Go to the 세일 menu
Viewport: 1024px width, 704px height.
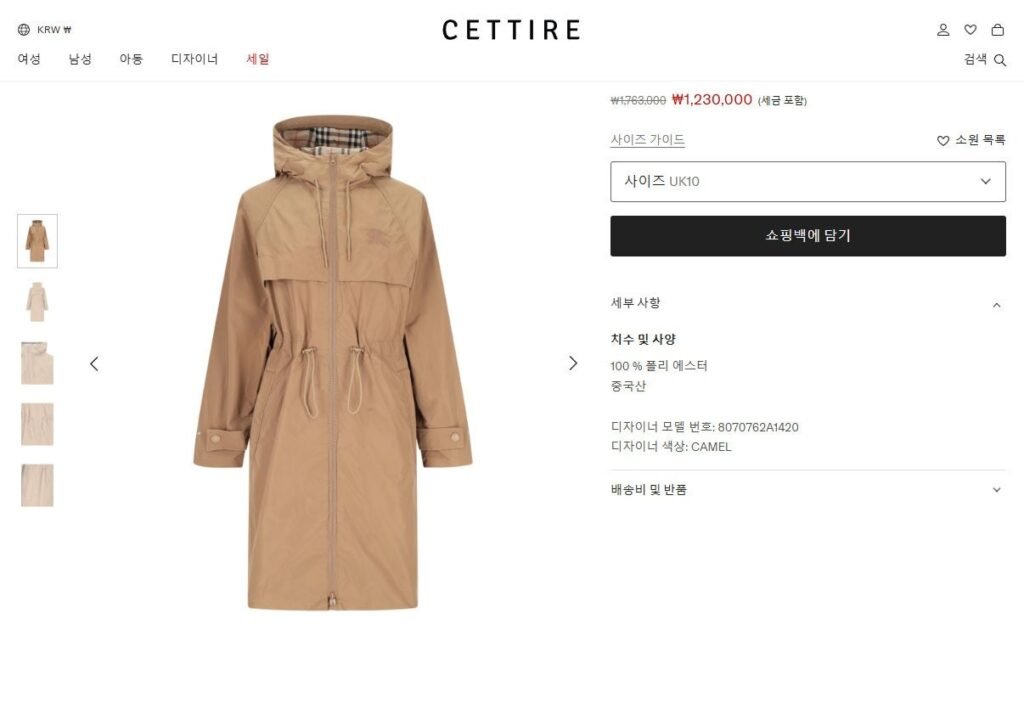click(x=257, y=59)
